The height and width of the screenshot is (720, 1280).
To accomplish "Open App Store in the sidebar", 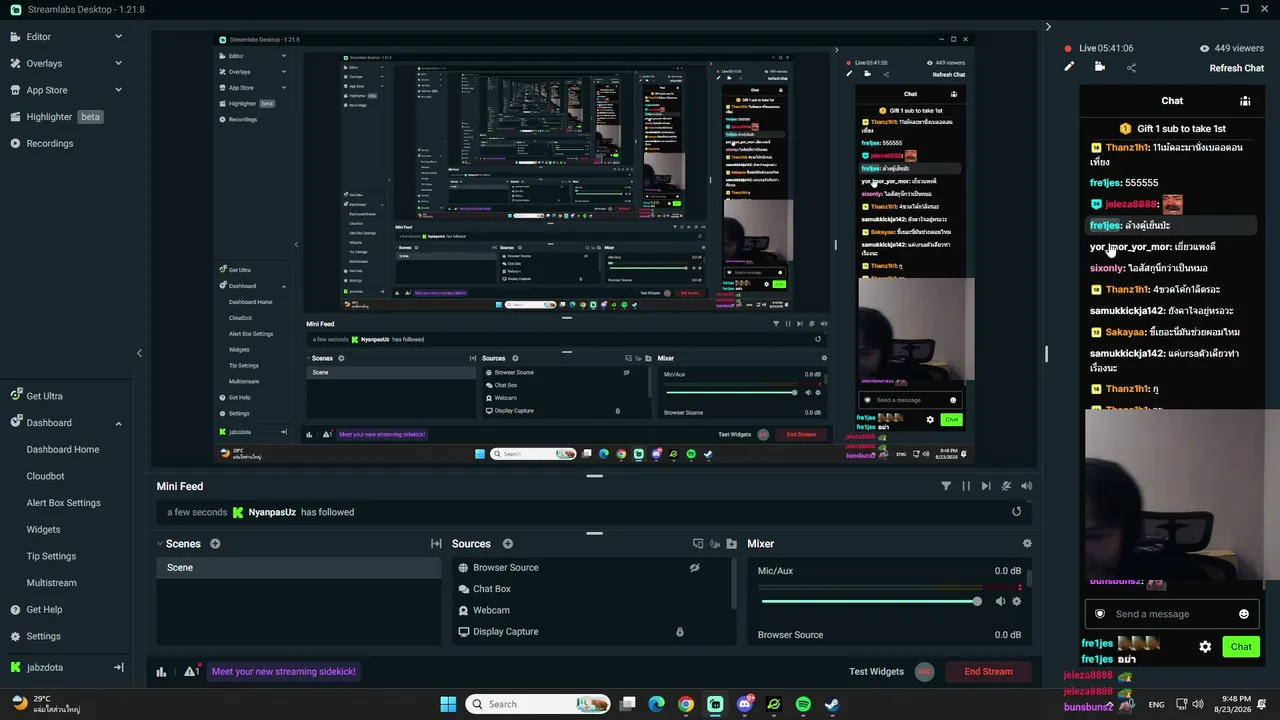I will pos(46,90).
